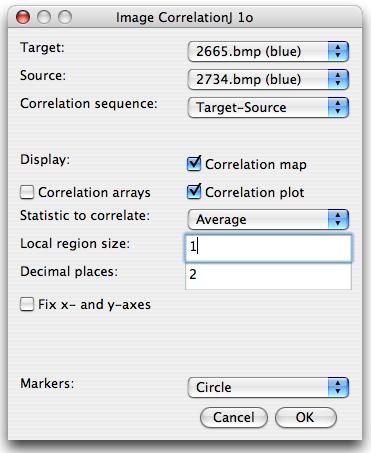Viewport: 371px width, 453px height.
Task: Click blue stepper arrows on Target dropdown
Action: pyautogui.click(x=338, y=51)
